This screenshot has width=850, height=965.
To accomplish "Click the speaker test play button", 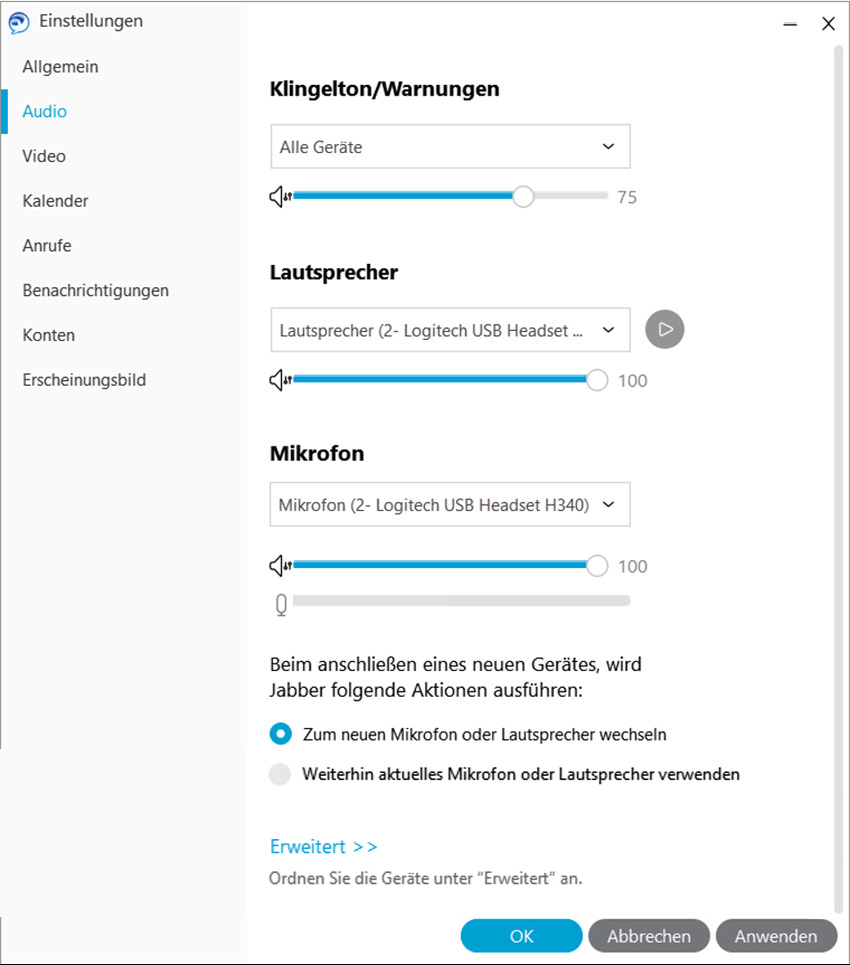I will pyautogui.click(x=664, y=329).
